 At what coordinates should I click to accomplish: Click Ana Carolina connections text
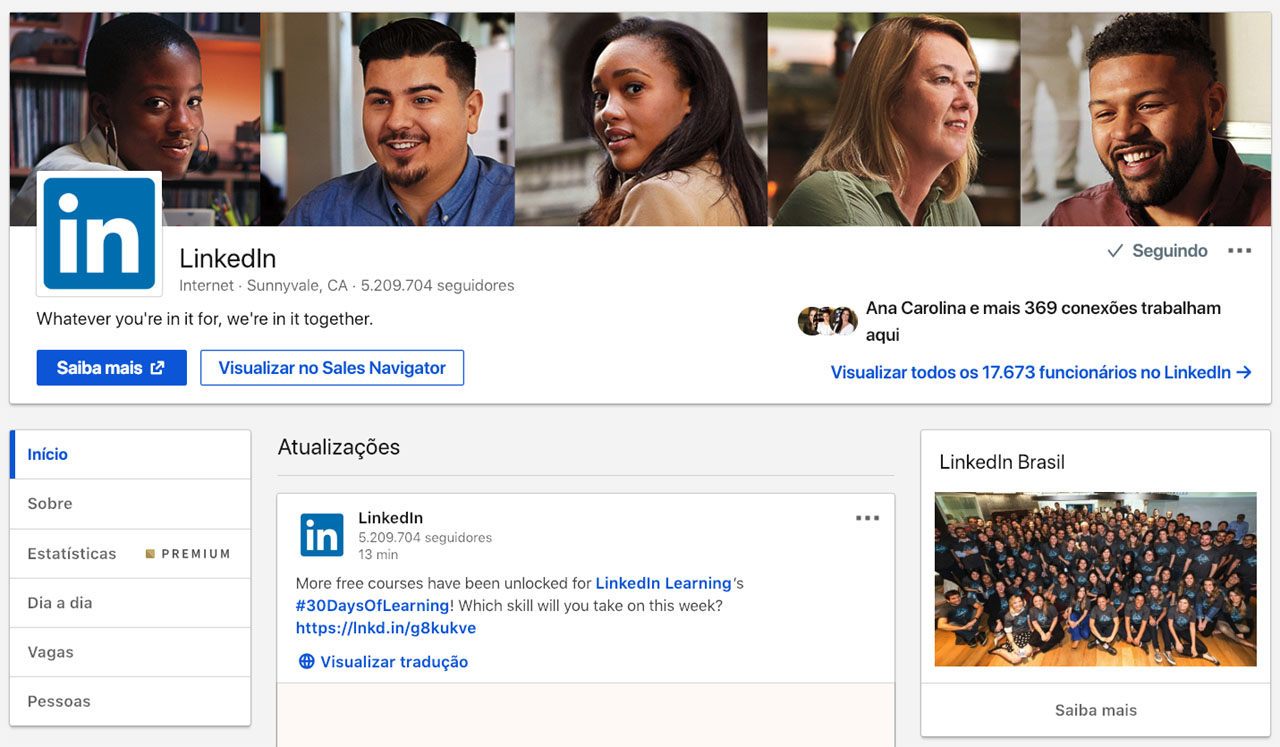pos(1043,321)
